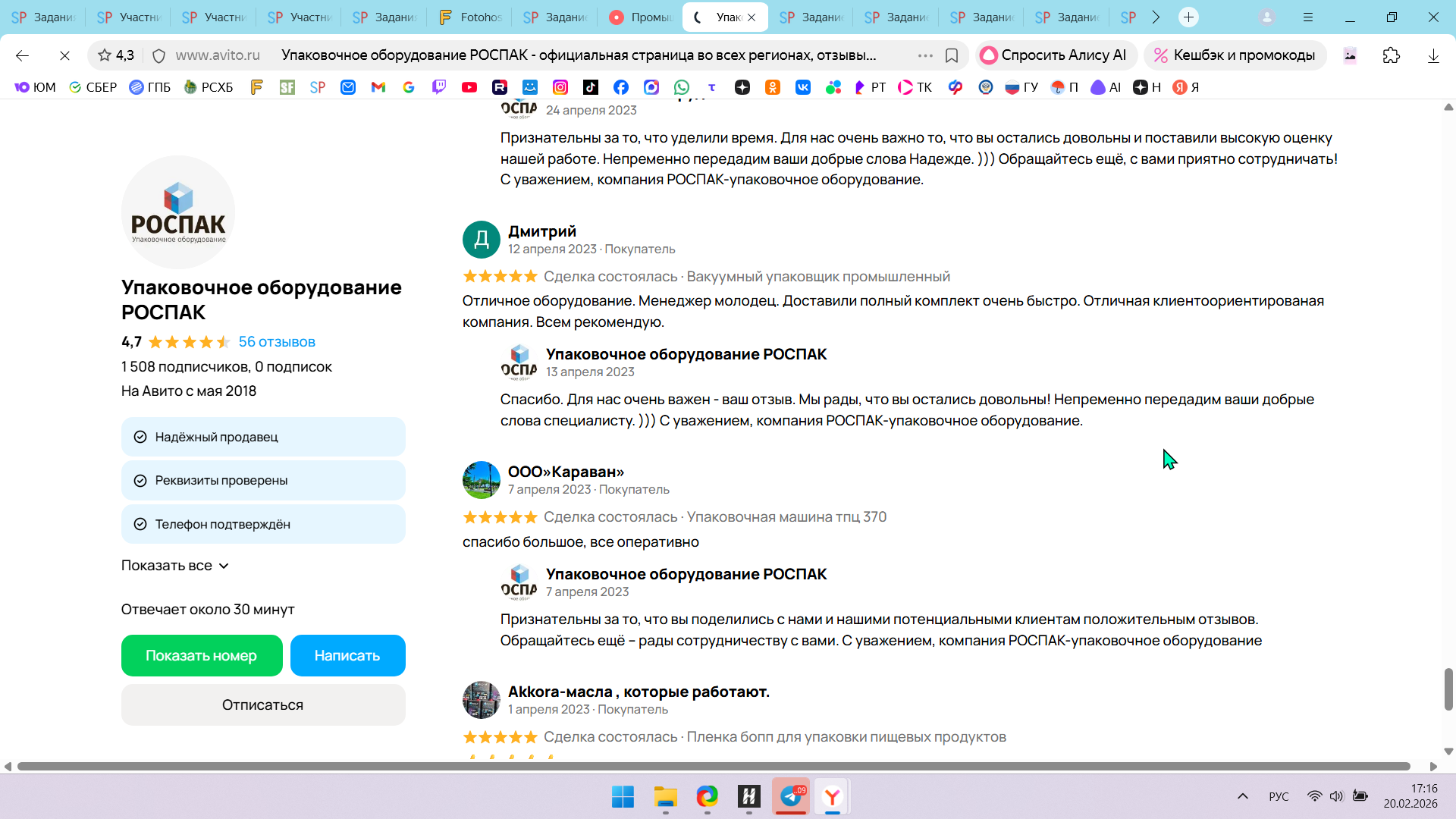Image resolution: width=1456 pixels, height=819 pixels.
Task: Open the YouTube bookmark icon
Action: (469, 87)
